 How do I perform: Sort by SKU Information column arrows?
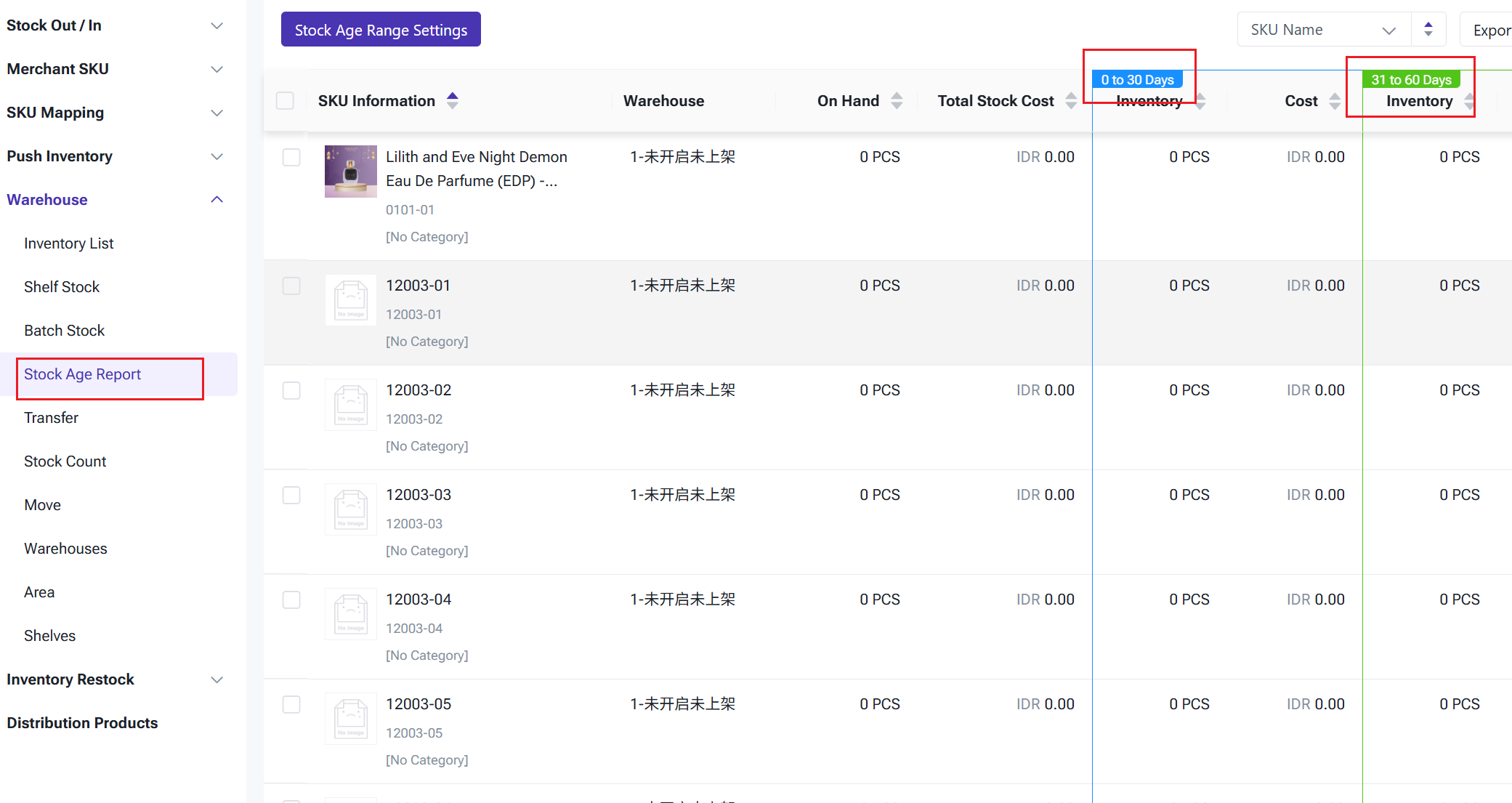[x=452, y=100]
